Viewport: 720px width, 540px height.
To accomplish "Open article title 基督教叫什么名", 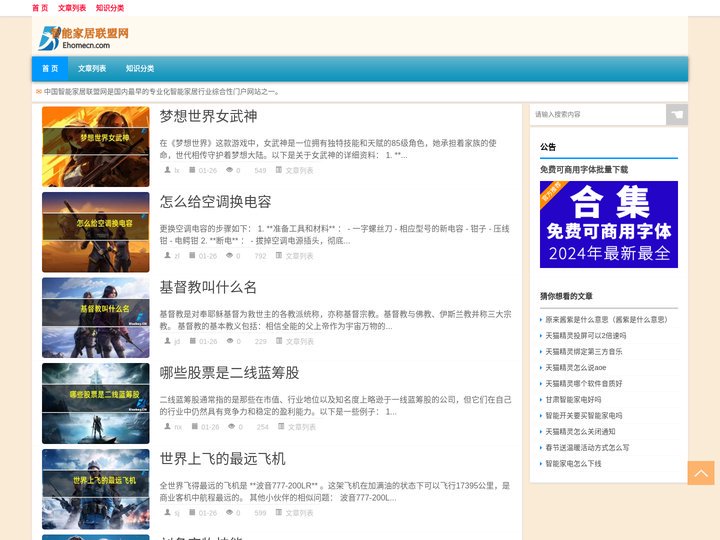I will click(208, 287).
